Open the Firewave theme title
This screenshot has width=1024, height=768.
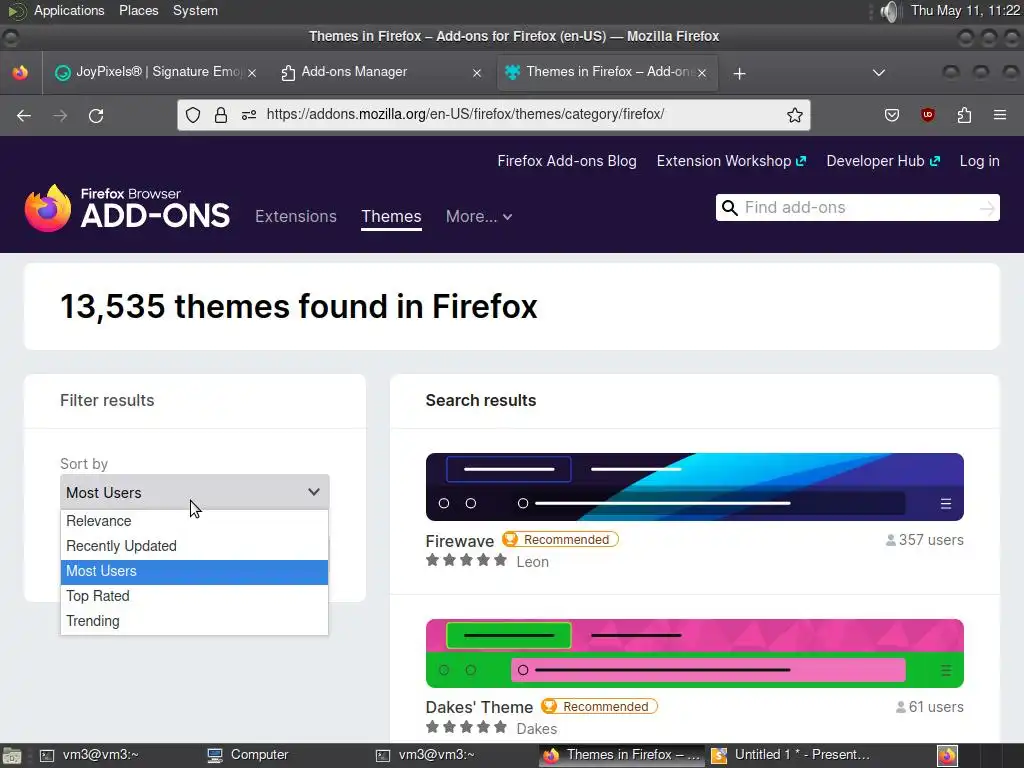click(x=460, y=541)
